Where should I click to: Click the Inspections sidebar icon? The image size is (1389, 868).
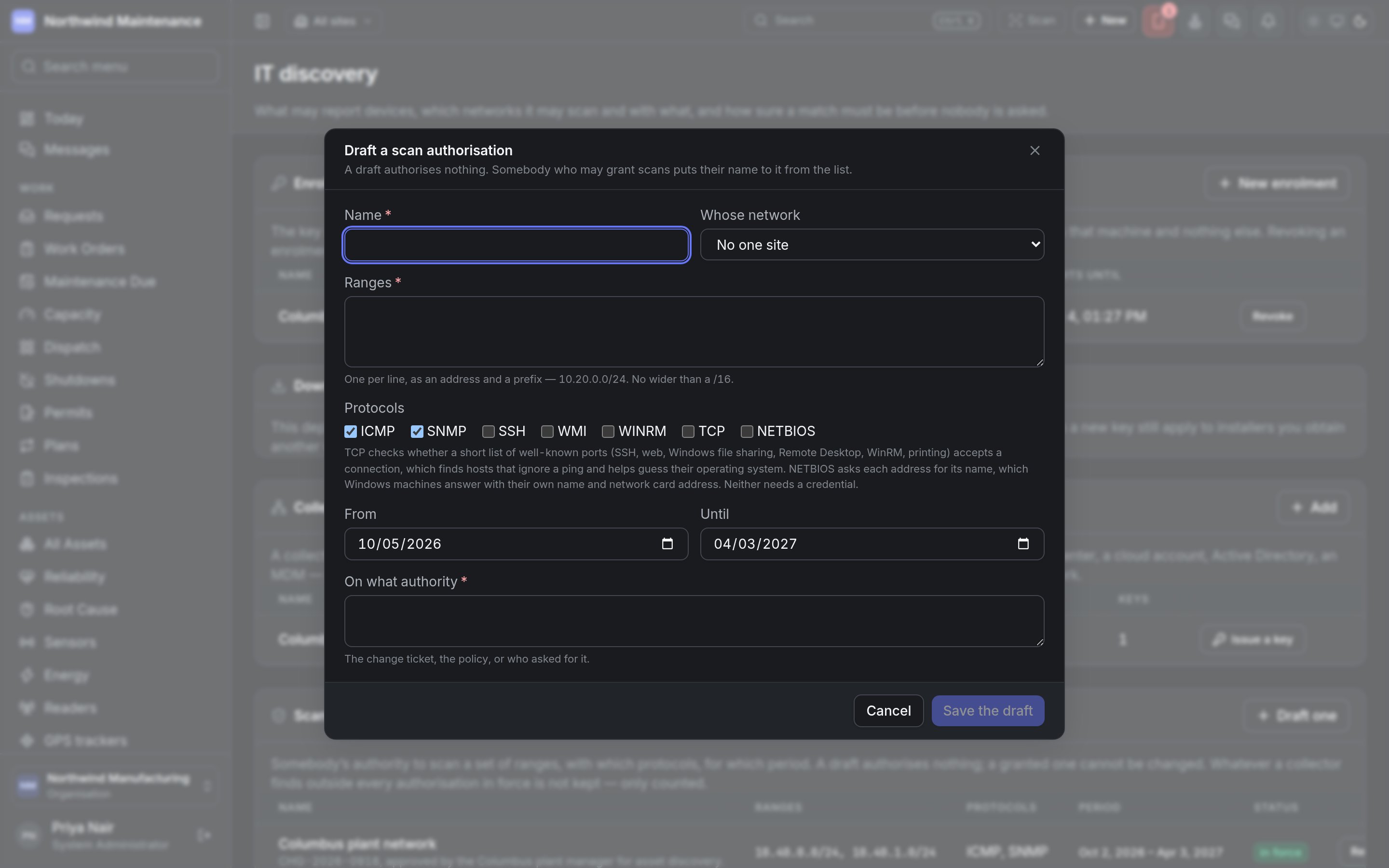tap(27, 478)
